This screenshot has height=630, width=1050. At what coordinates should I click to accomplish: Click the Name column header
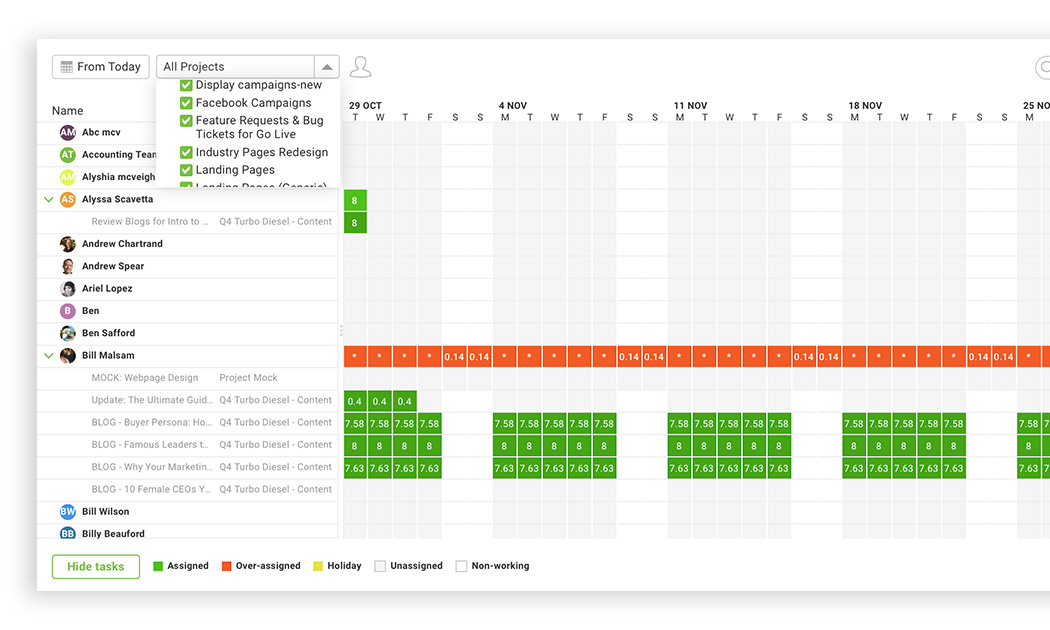click(68, 110)
